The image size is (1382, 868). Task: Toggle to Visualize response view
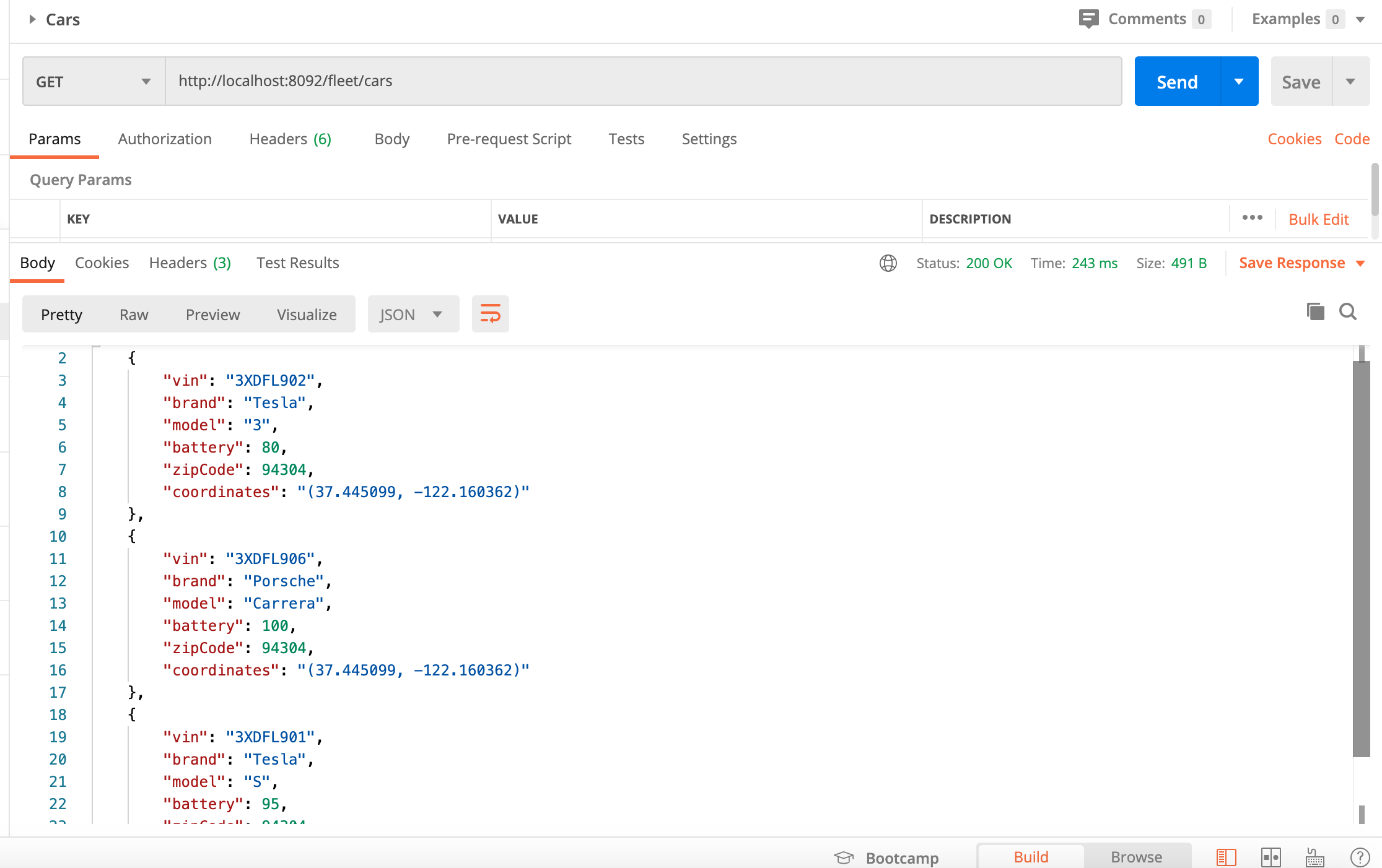tap(307, 314)
